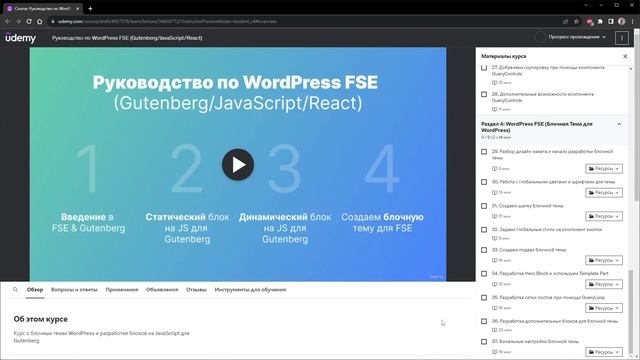
Task: Open the red extension icon in toolbar
Action: coord(589,21)
